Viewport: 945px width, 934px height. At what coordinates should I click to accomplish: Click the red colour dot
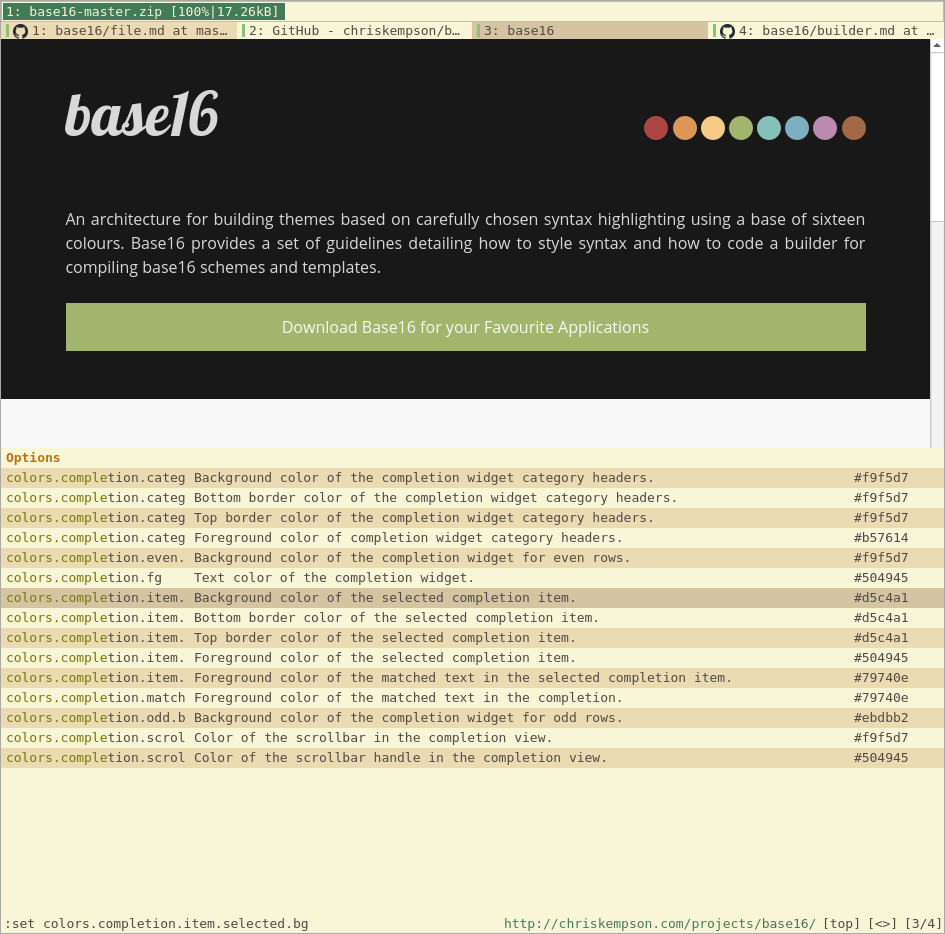tap(656, 128)
